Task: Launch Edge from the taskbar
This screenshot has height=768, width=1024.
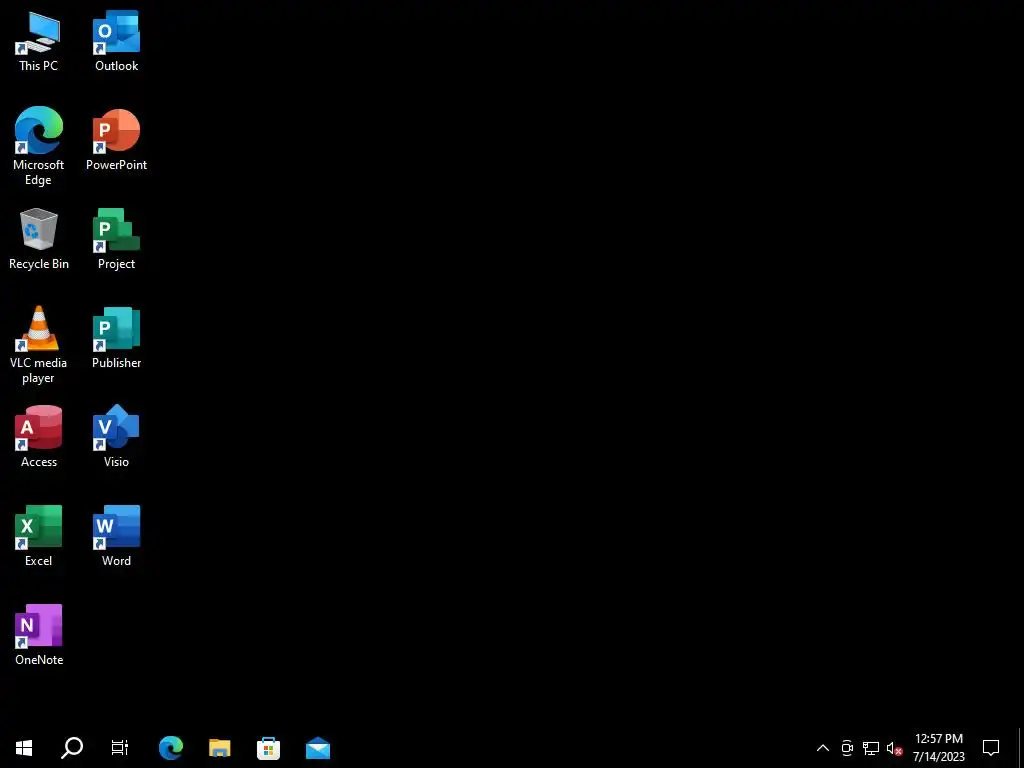Action: click(x=171, y=748)
